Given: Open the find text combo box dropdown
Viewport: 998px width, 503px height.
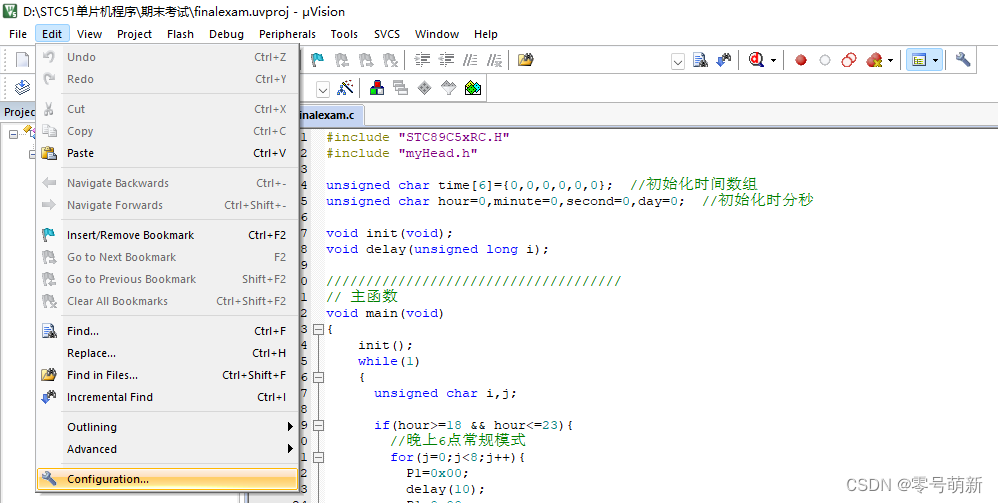Looking at the screenshot, I should (x=678, y=61).
